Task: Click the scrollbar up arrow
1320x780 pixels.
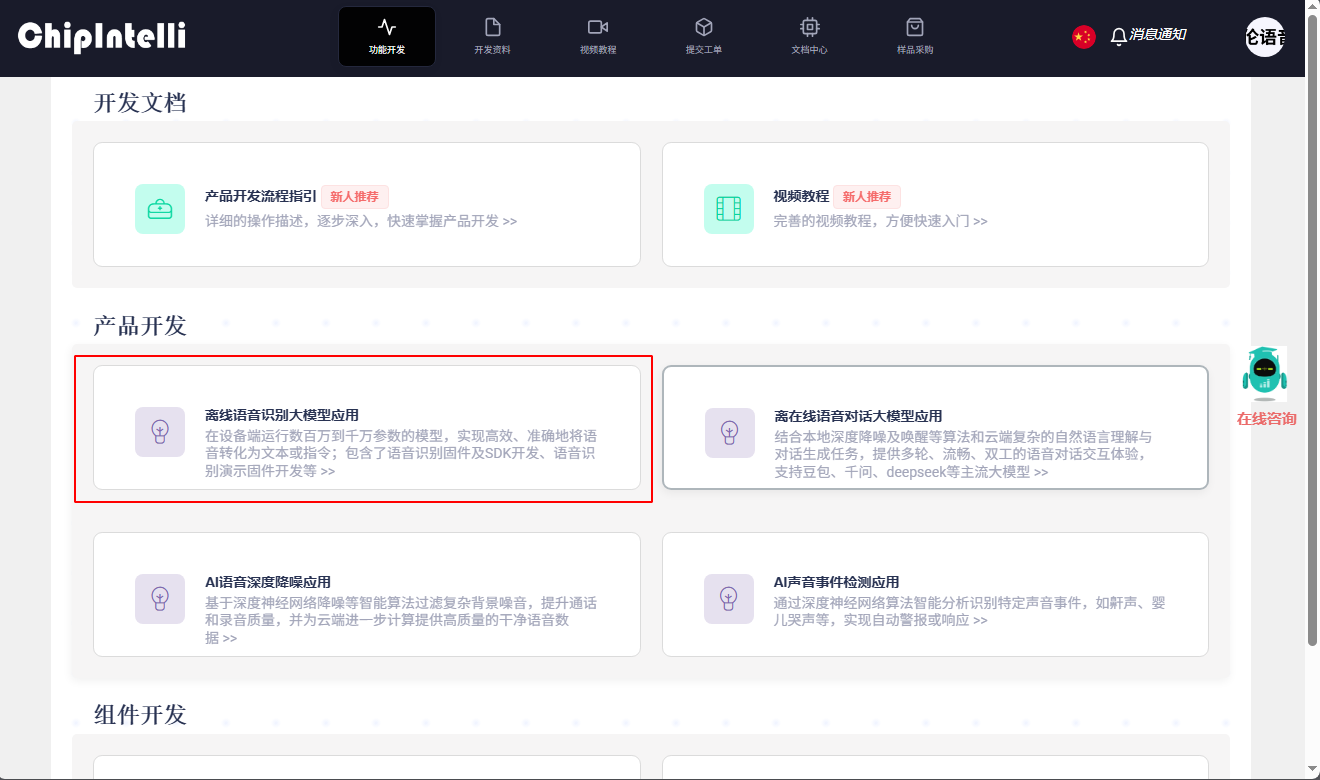Action: [1312, 7]
